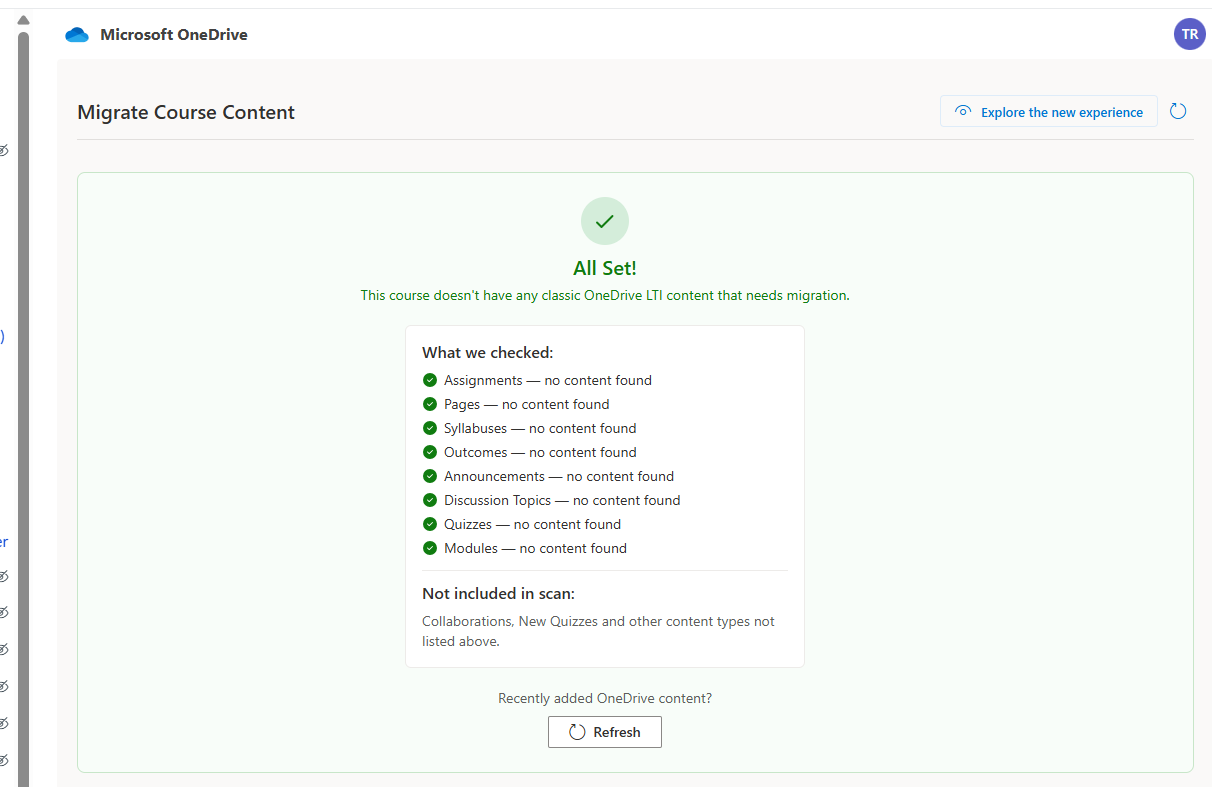Click 'Modules — no content found' text
Screen dimensions: 1212x787
[x=536, y=548]
